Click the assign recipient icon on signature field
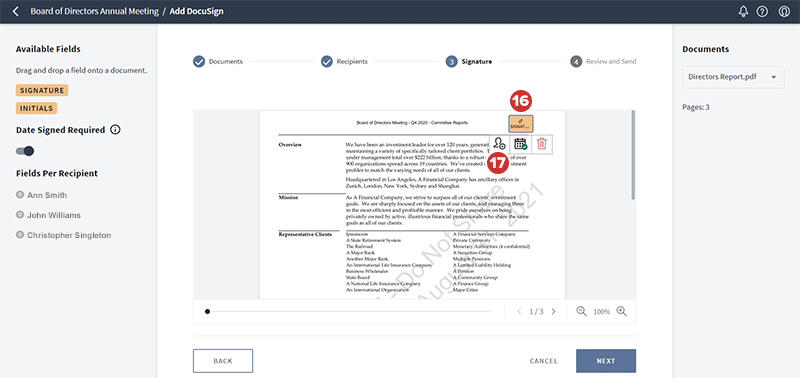 click(499, 144)
